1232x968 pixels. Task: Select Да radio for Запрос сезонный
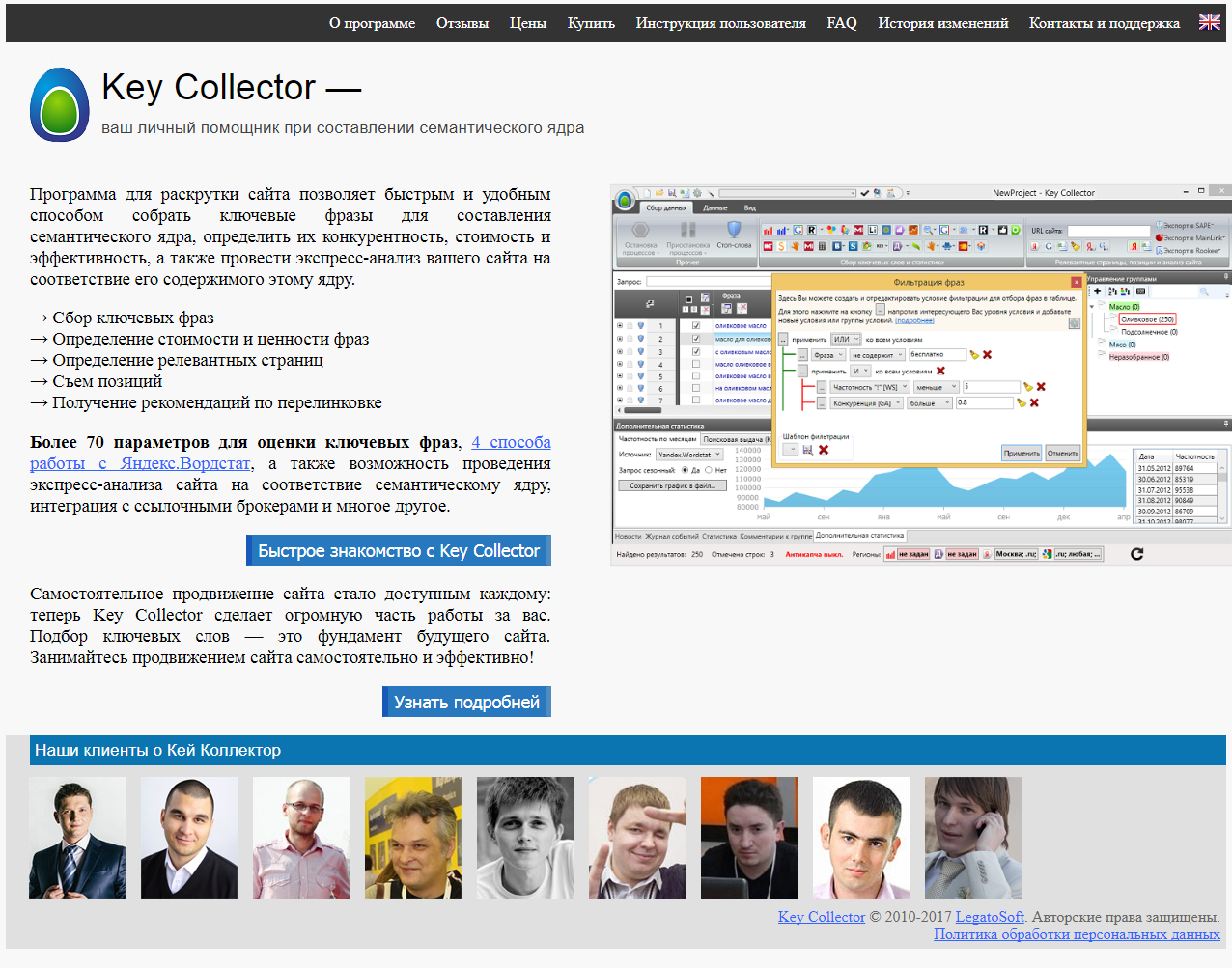(684, 470)
